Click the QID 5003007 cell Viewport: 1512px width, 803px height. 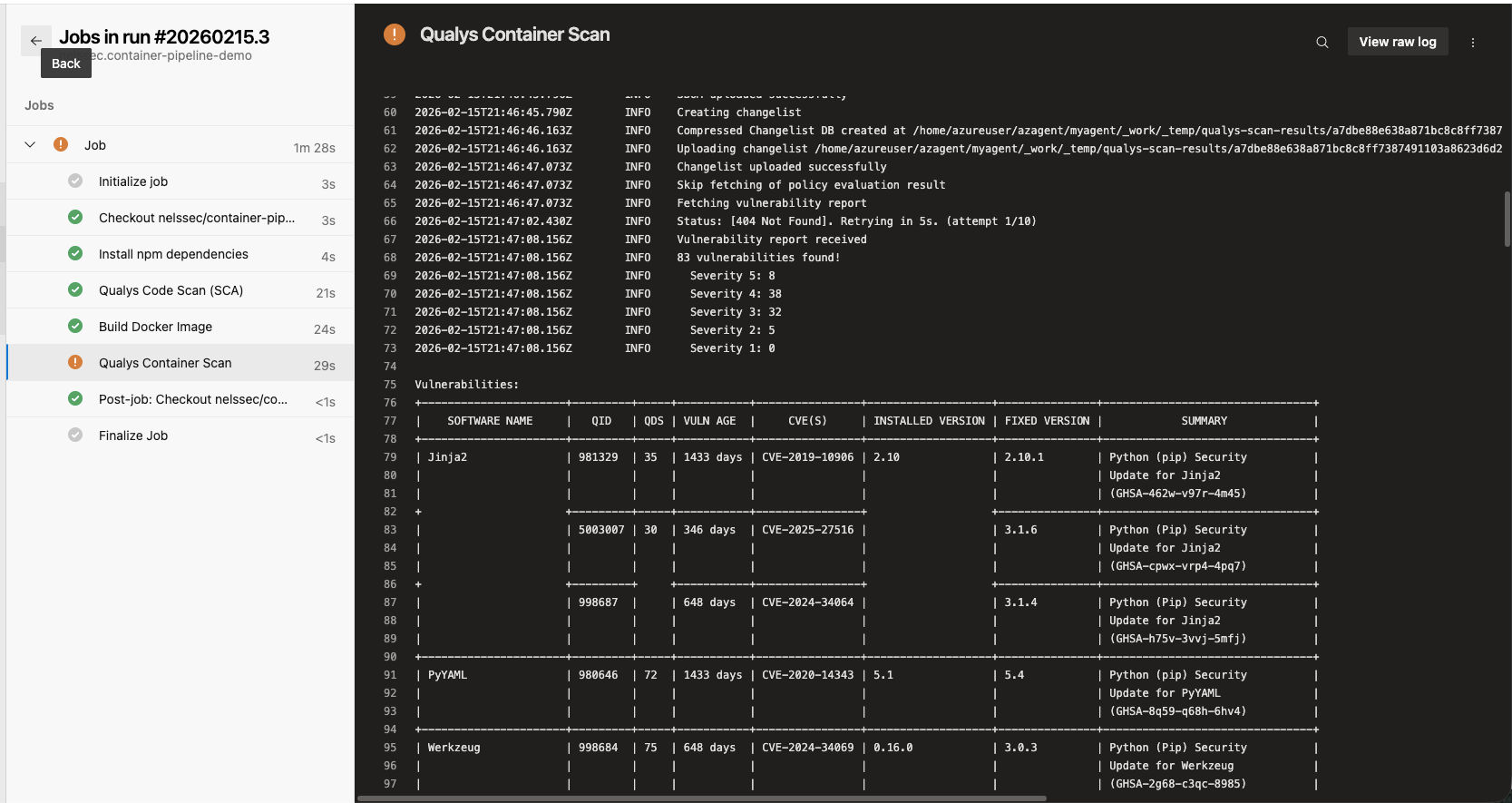pos(601,530)
